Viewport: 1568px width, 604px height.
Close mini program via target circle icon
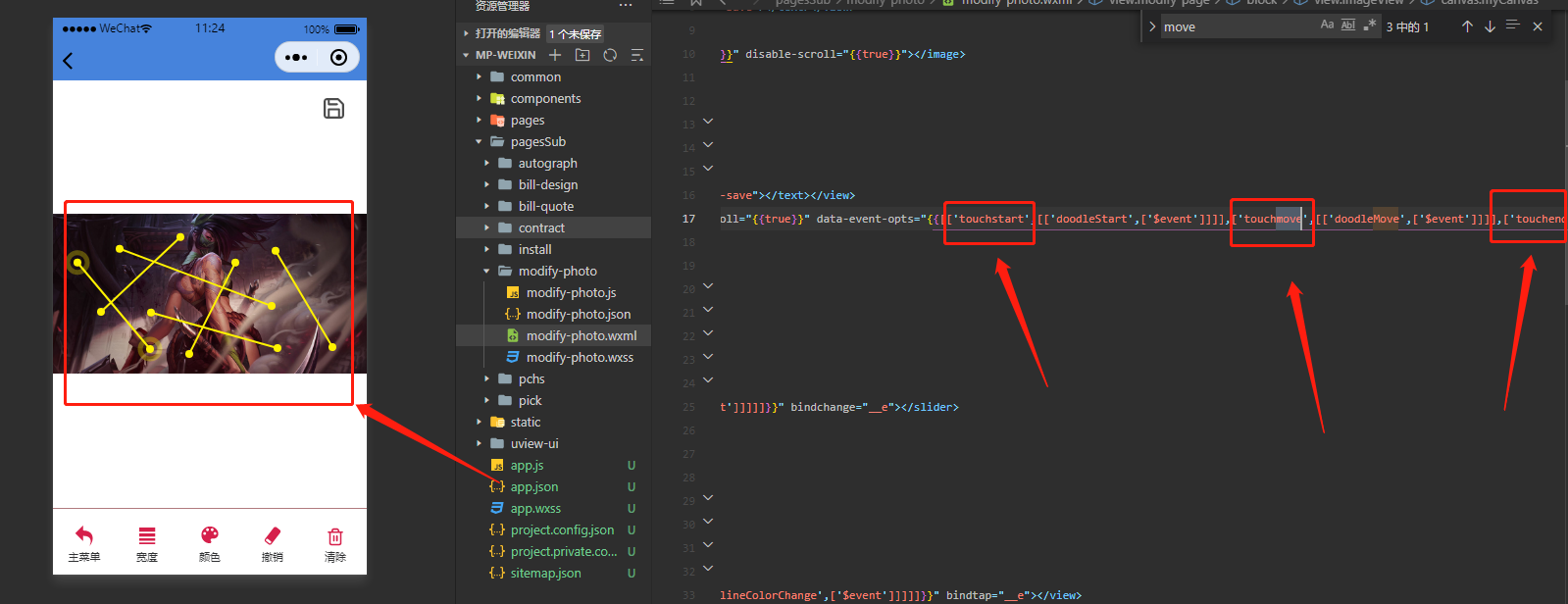click(338, 58)
